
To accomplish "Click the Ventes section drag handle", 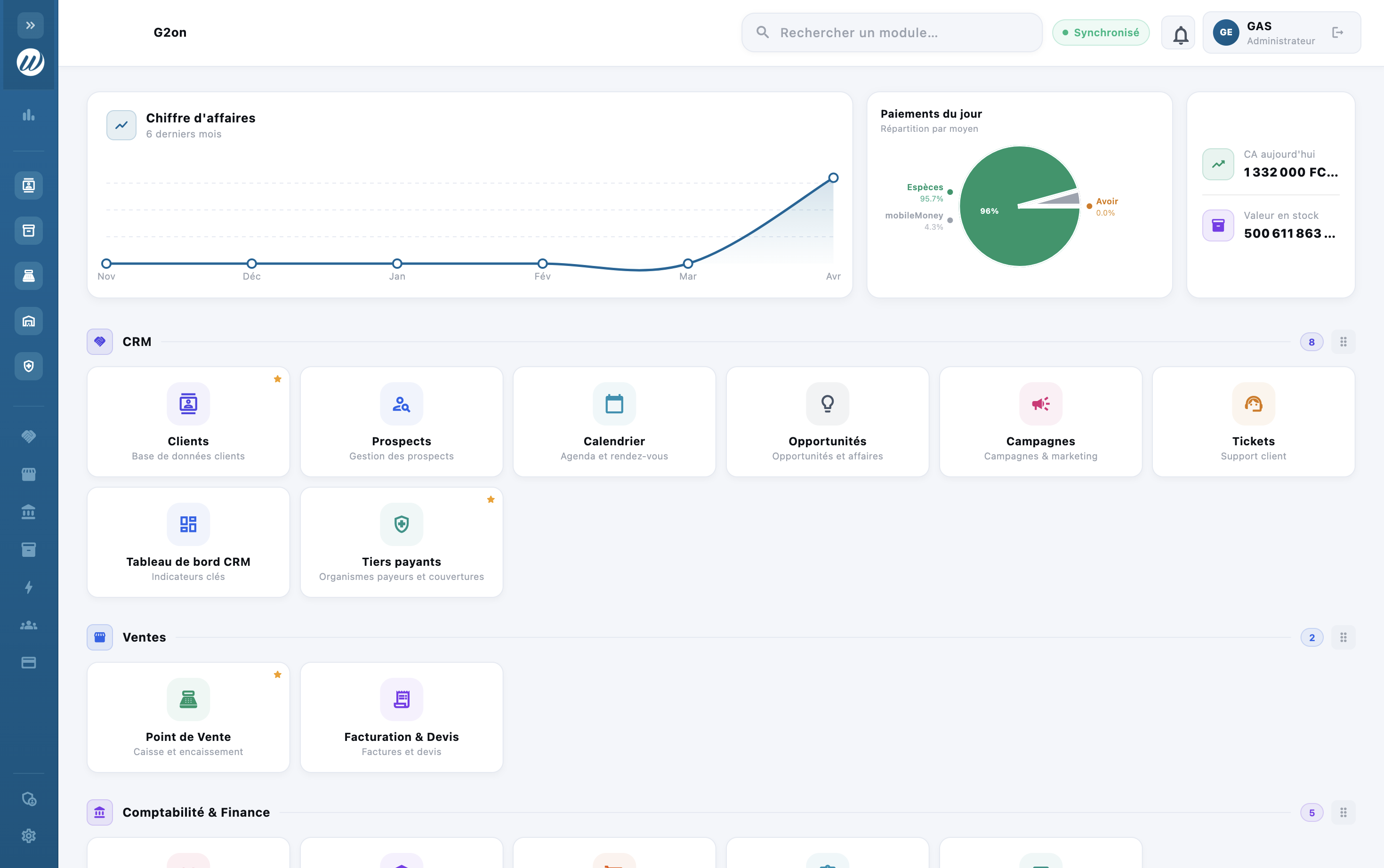I will coord(1343,638).
